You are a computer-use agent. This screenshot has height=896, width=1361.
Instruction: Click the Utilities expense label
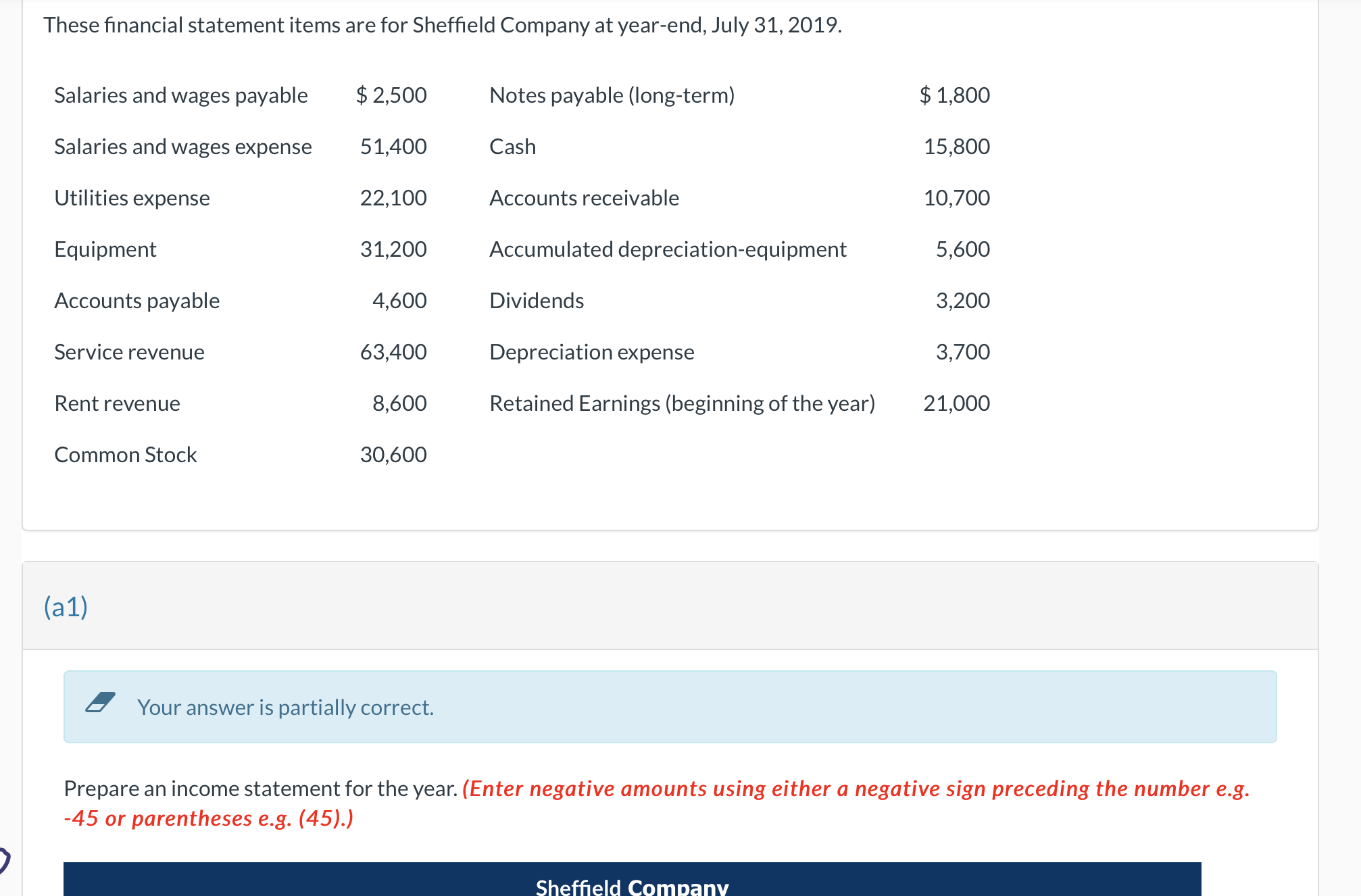[x=132, y=198]
